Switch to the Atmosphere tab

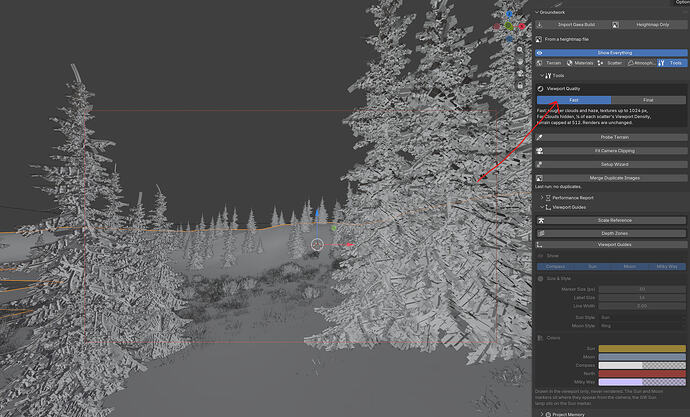pyautogui.click(x=641, y=63)
